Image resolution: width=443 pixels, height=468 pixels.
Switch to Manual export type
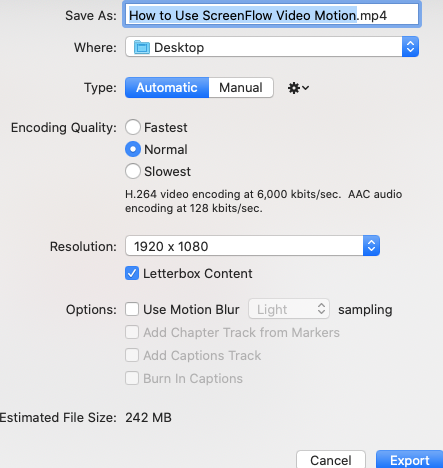coord(241,88)
